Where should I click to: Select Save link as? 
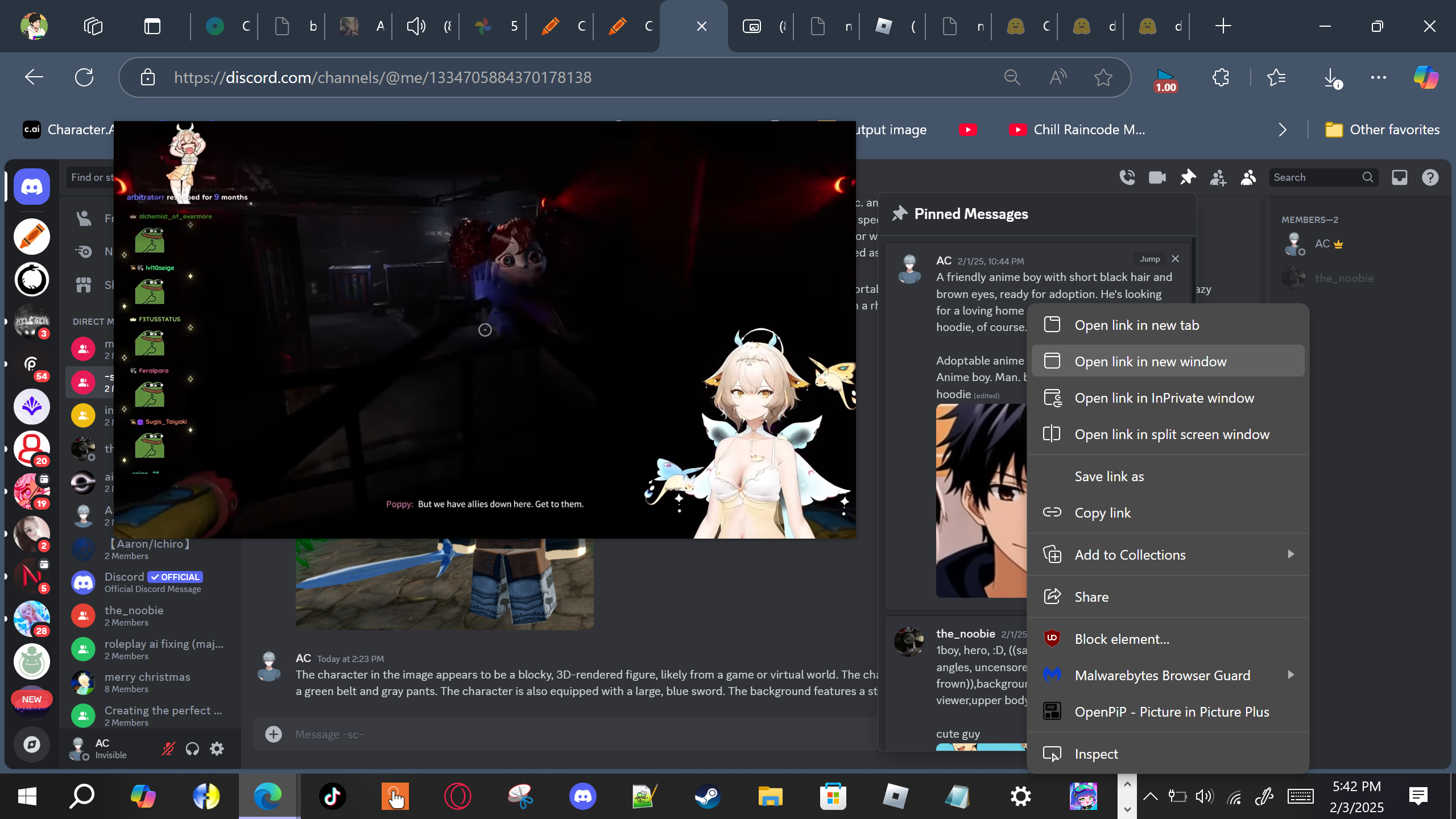pos(1168,476)
